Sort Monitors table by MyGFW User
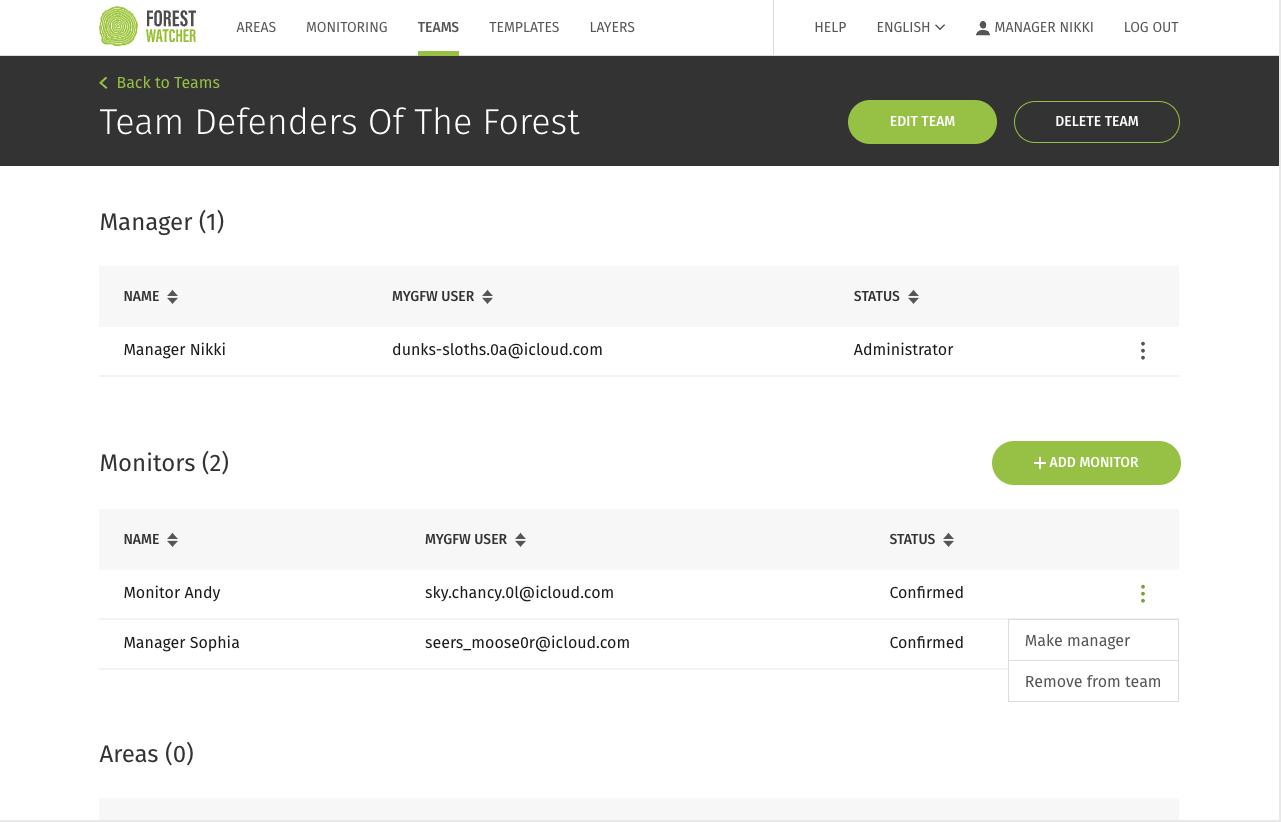Screen dimensions: 1281x822 pyautogui.click(x=520, y=540)
